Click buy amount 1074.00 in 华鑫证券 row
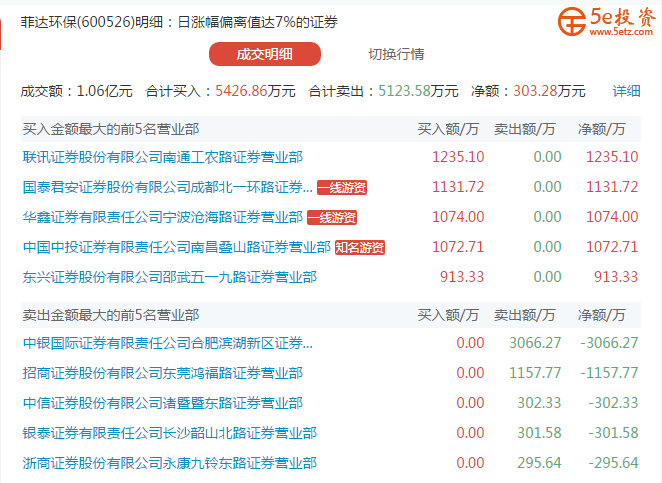 [x=458, y=217]
